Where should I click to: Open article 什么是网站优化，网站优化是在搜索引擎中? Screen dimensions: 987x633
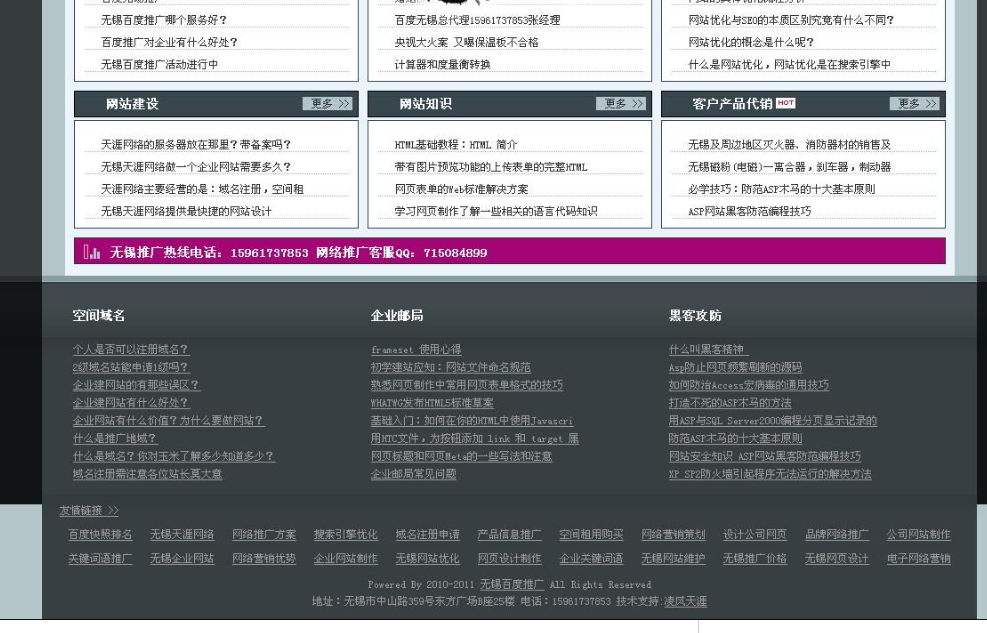coord(789,64)
